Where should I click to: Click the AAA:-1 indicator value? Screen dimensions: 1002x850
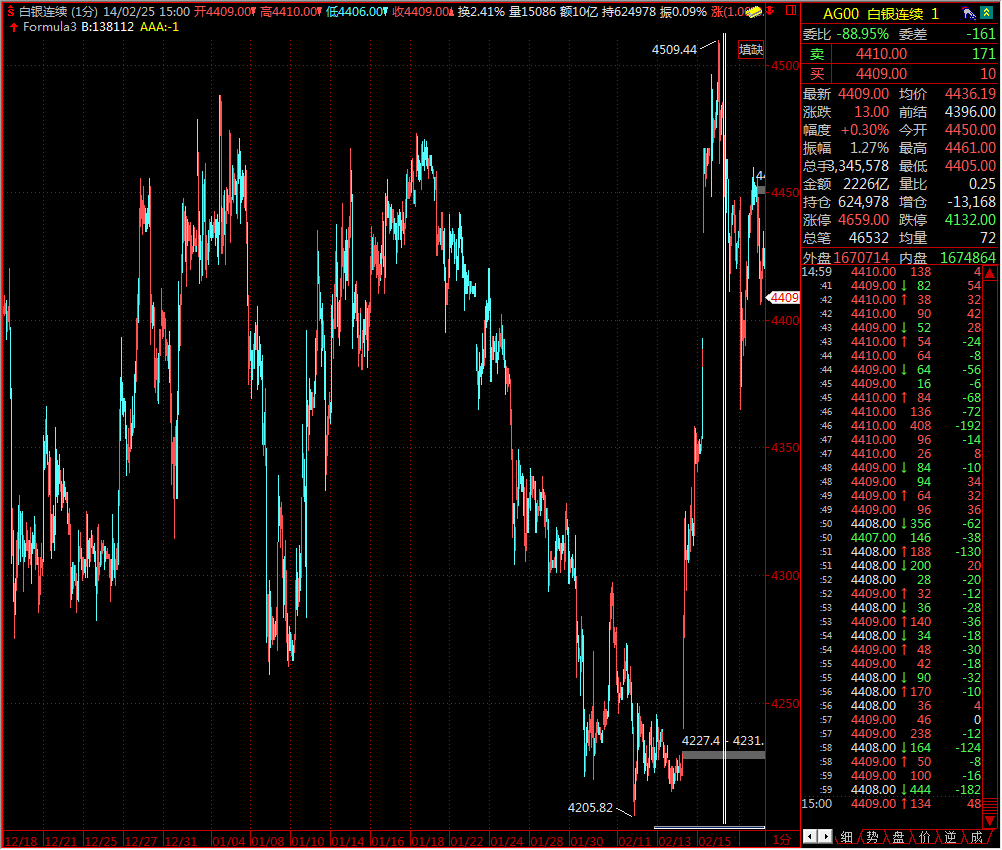[x=159, y=27]
